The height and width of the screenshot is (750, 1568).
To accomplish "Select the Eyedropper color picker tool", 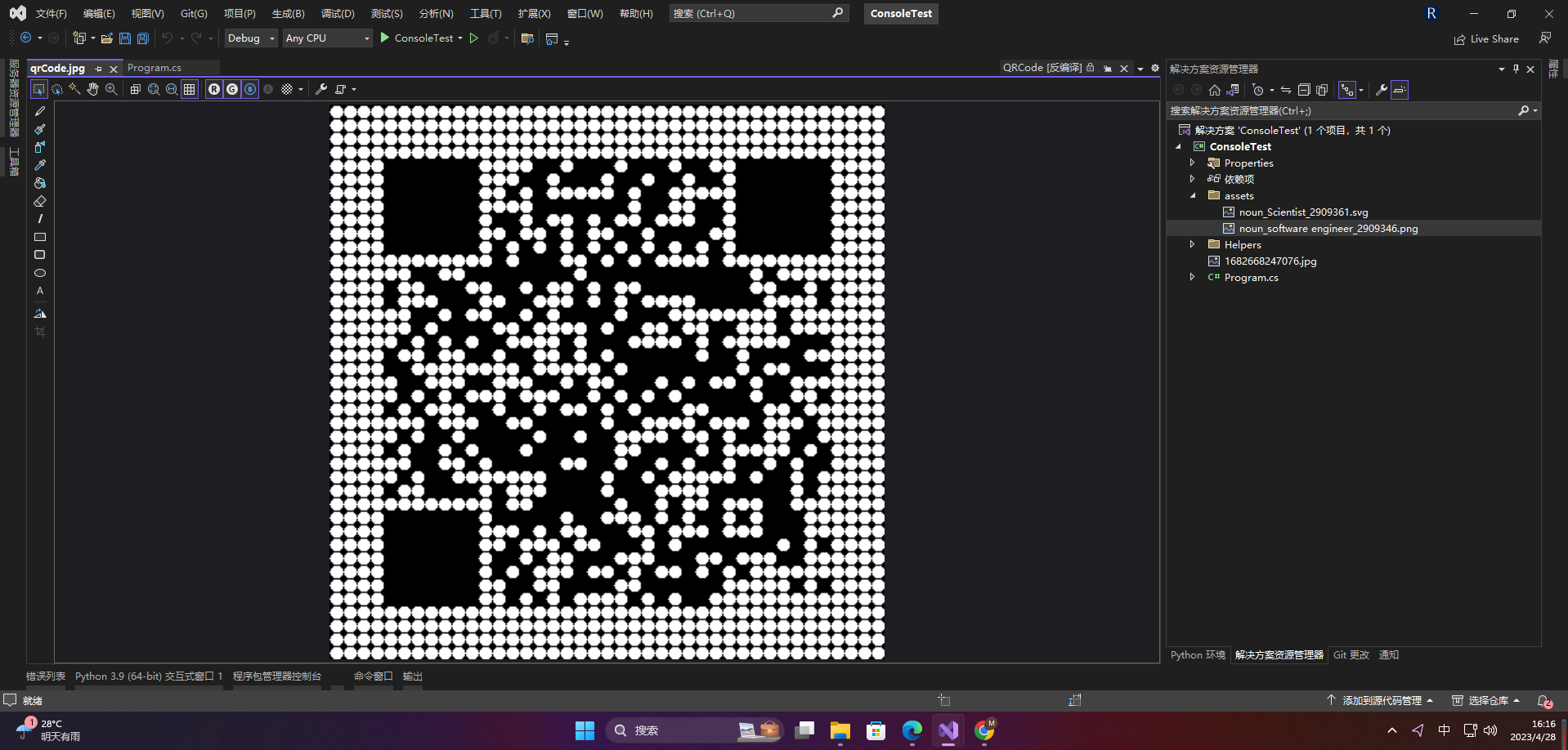I will (39, 165).
